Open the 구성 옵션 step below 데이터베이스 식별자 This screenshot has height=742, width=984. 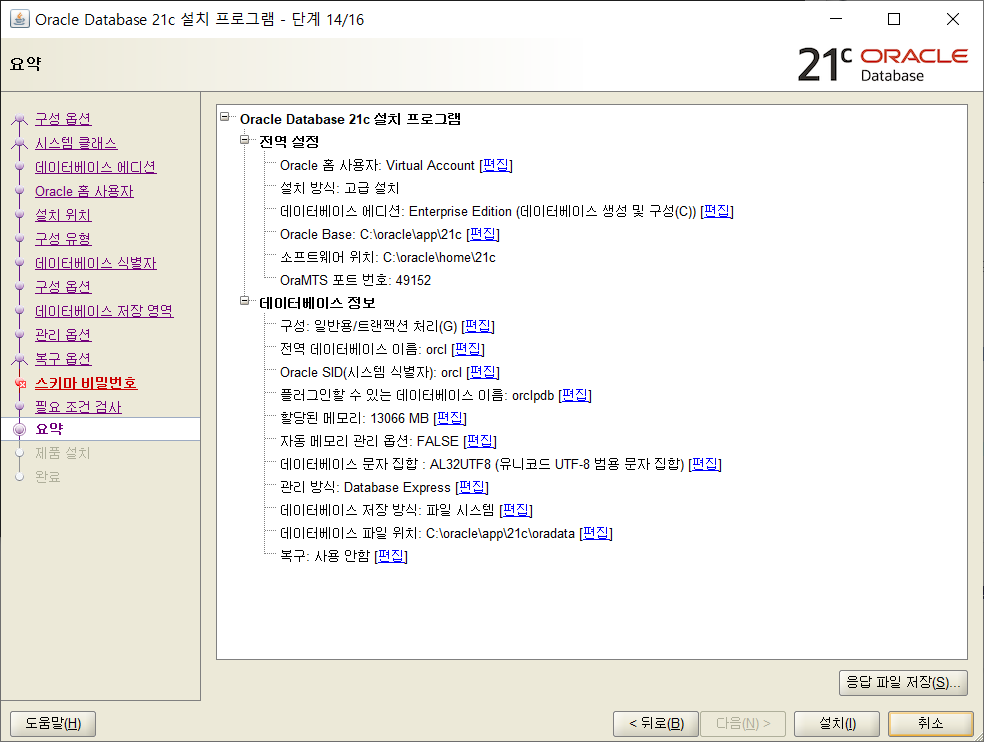(x=63, y=287)
